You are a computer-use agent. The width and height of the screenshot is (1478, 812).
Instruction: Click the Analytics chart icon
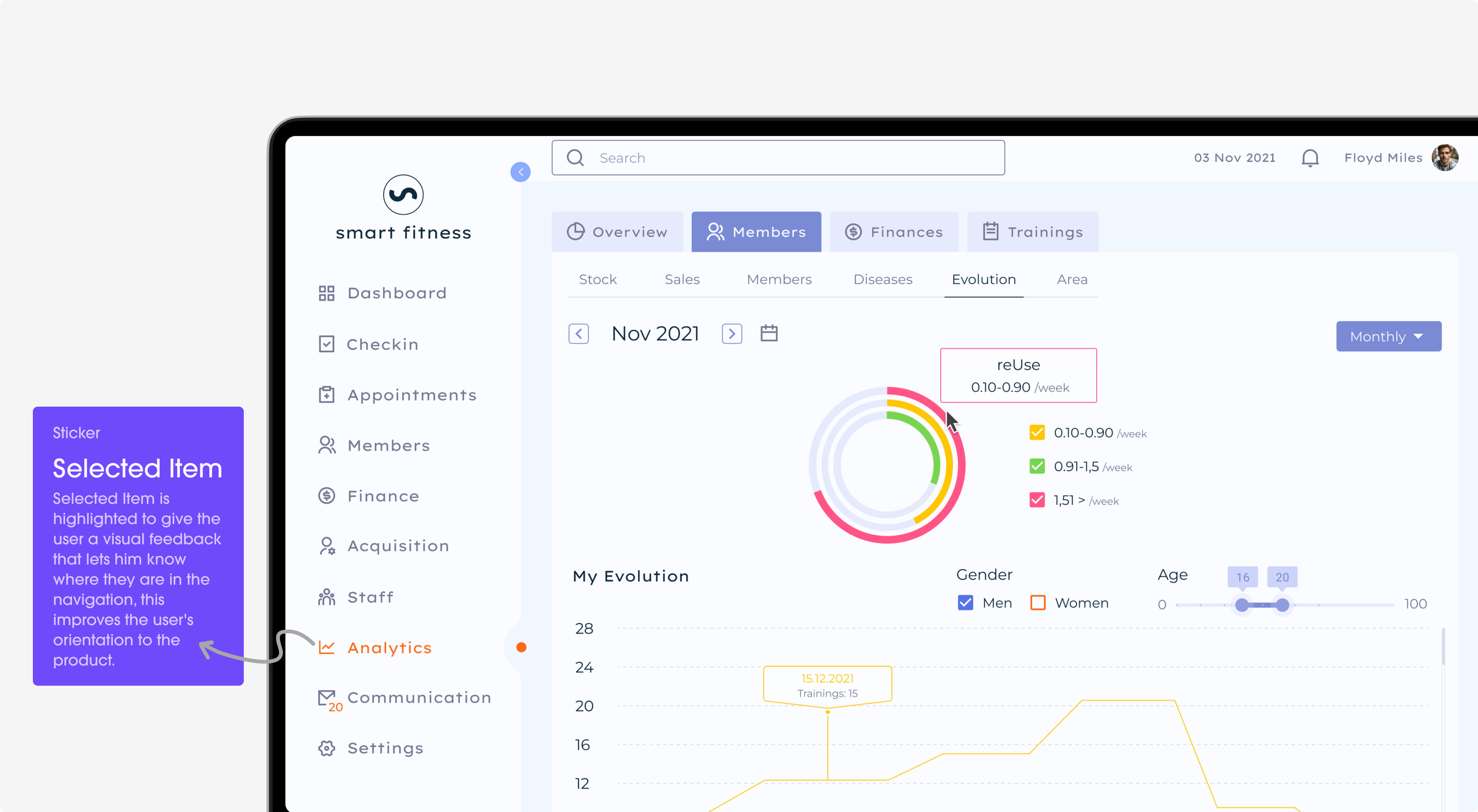[326, 647]
